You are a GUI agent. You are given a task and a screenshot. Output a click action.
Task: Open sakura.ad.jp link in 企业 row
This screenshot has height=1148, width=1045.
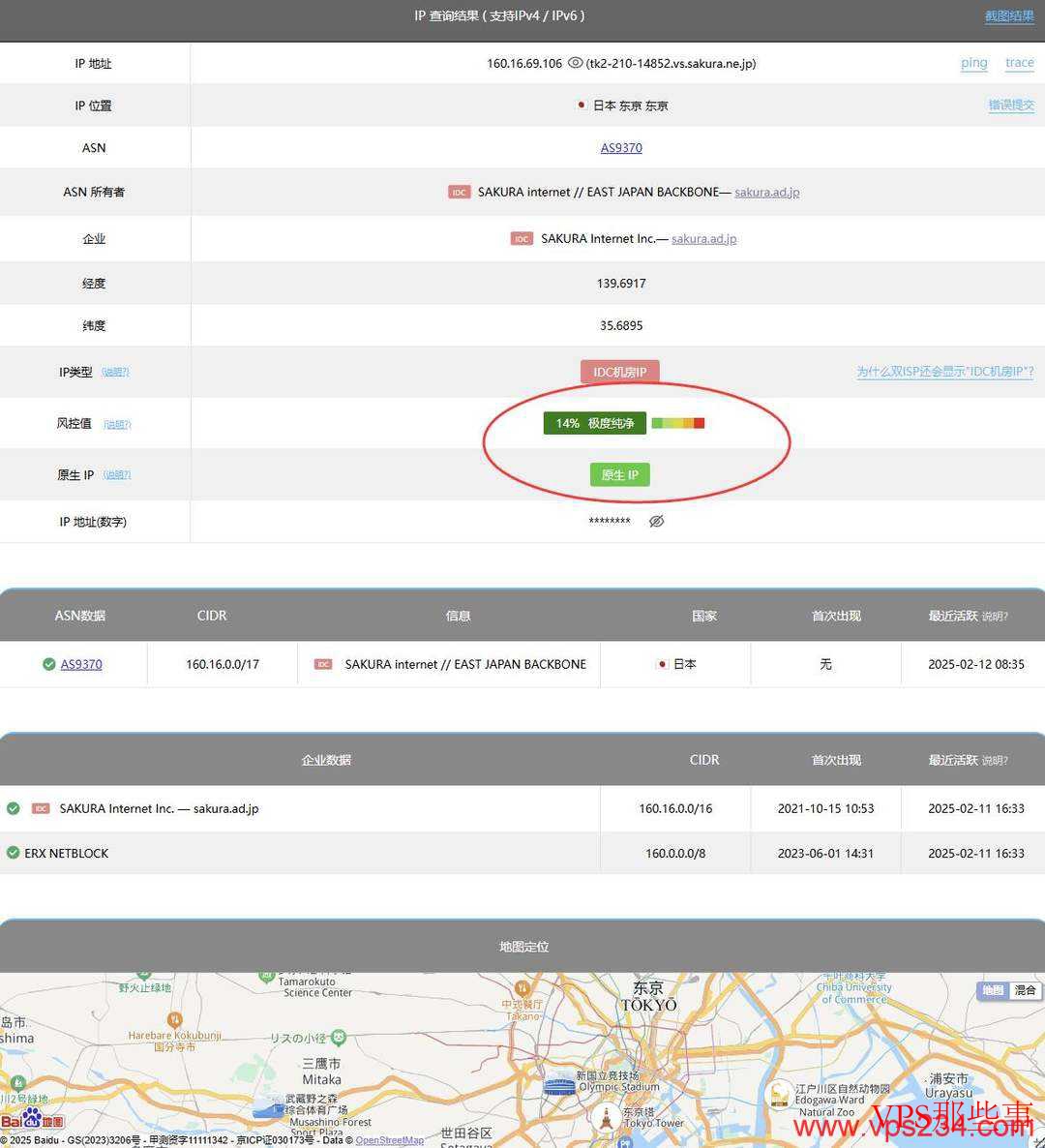coord(704,239)
